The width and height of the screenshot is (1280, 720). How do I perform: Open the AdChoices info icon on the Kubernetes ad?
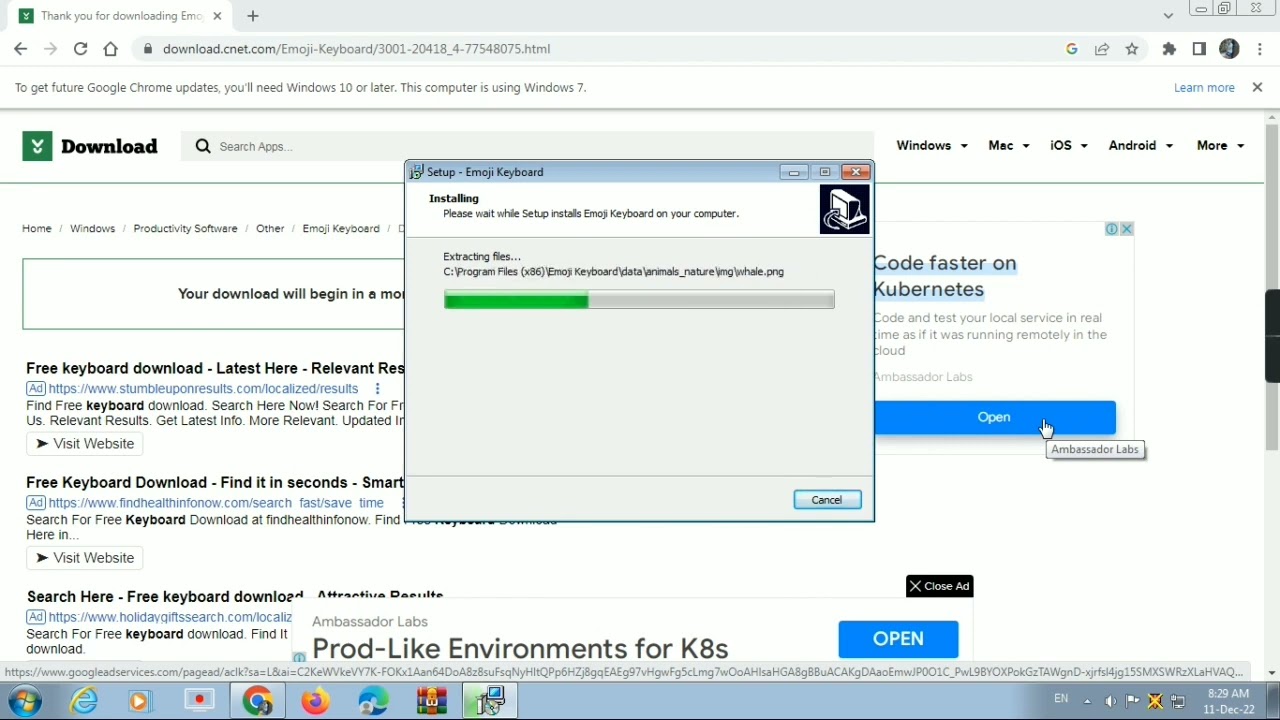click(x=1111, y=229)
